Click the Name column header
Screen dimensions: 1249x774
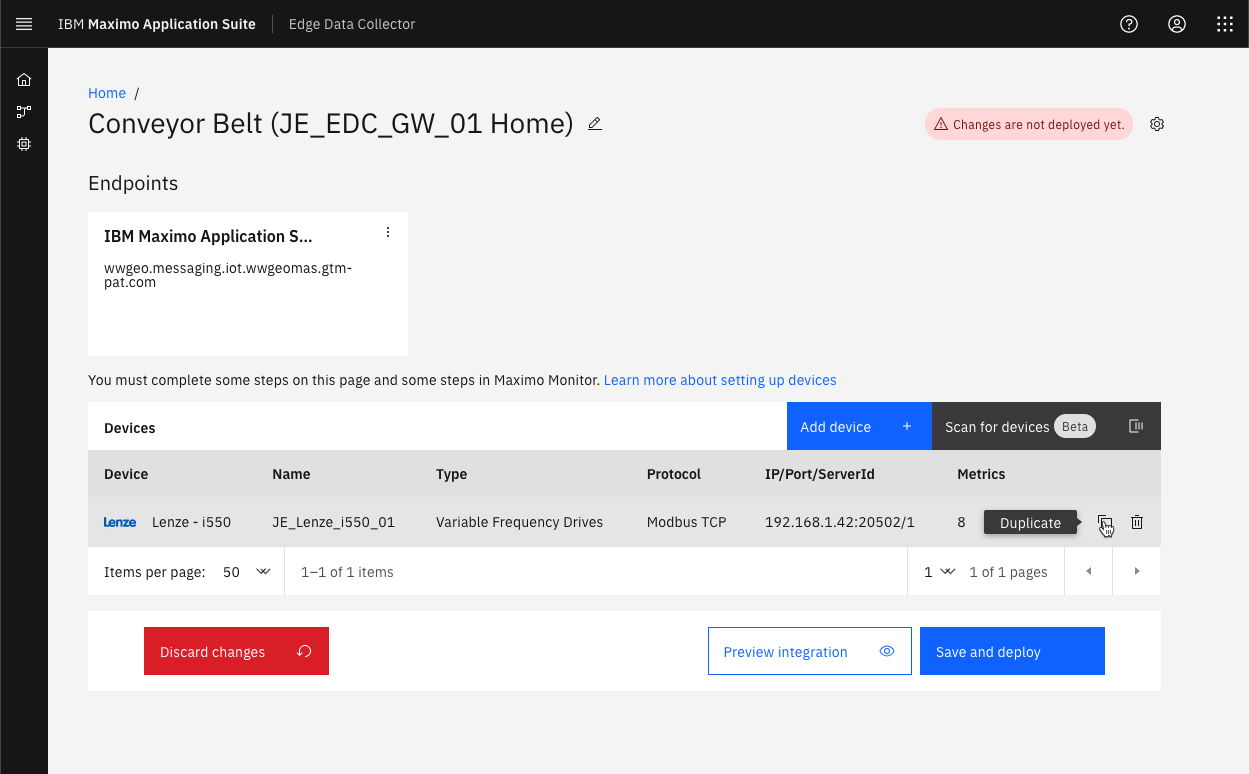[291, 474]
